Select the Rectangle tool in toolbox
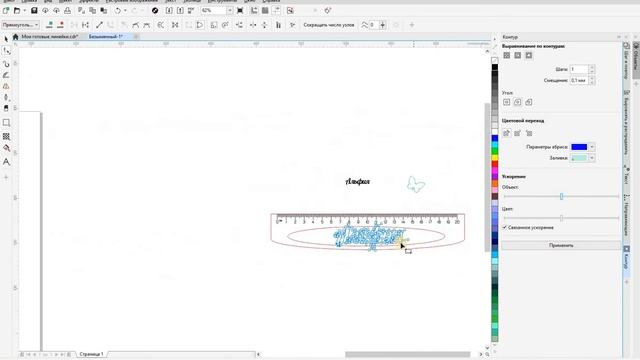 click(6, 122)
